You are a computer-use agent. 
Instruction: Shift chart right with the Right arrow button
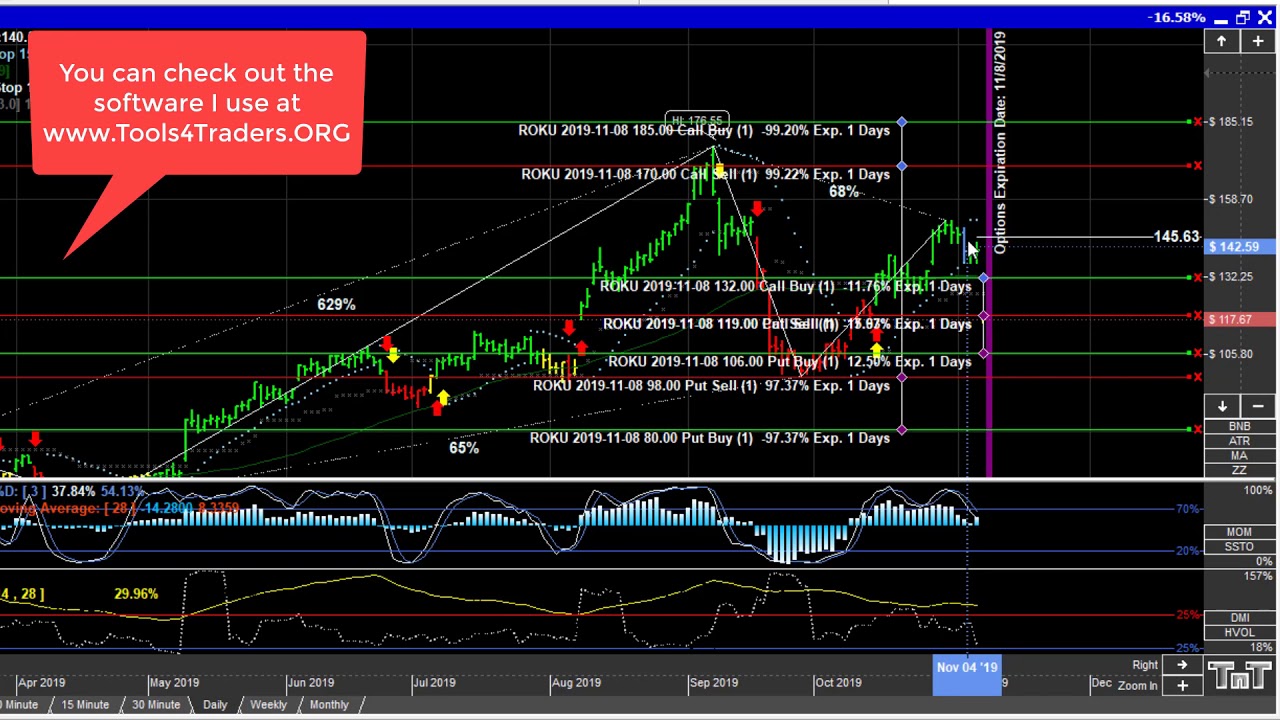point(1182,666)
